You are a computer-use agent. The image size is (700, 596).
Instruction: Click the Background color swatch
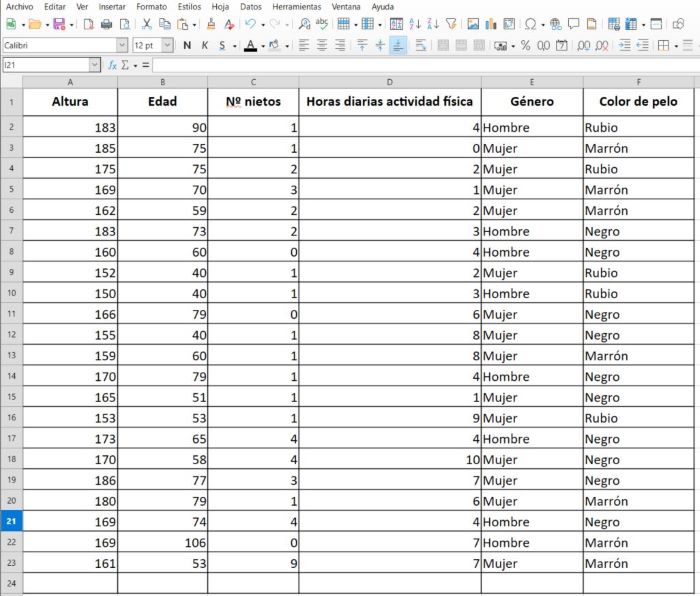(275, 45)
